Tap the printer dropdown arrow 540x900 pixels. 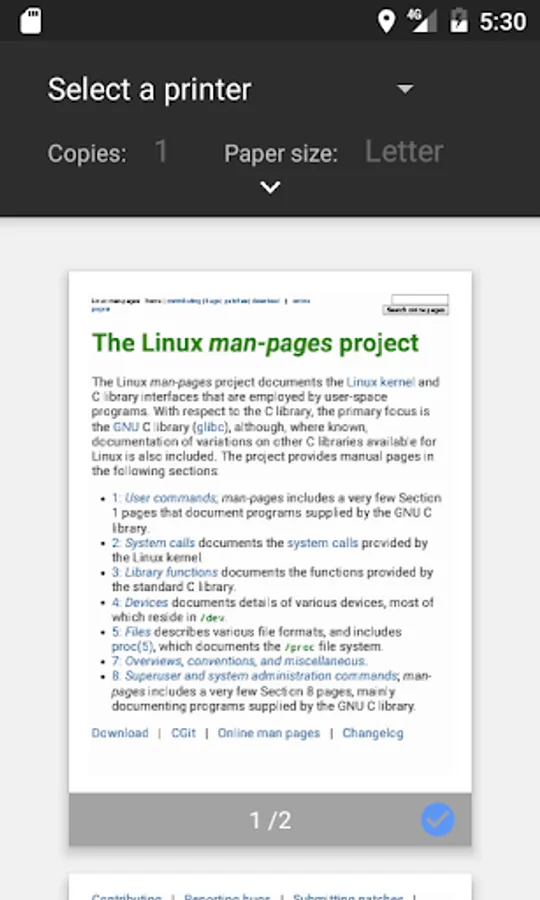pos(405,89)
